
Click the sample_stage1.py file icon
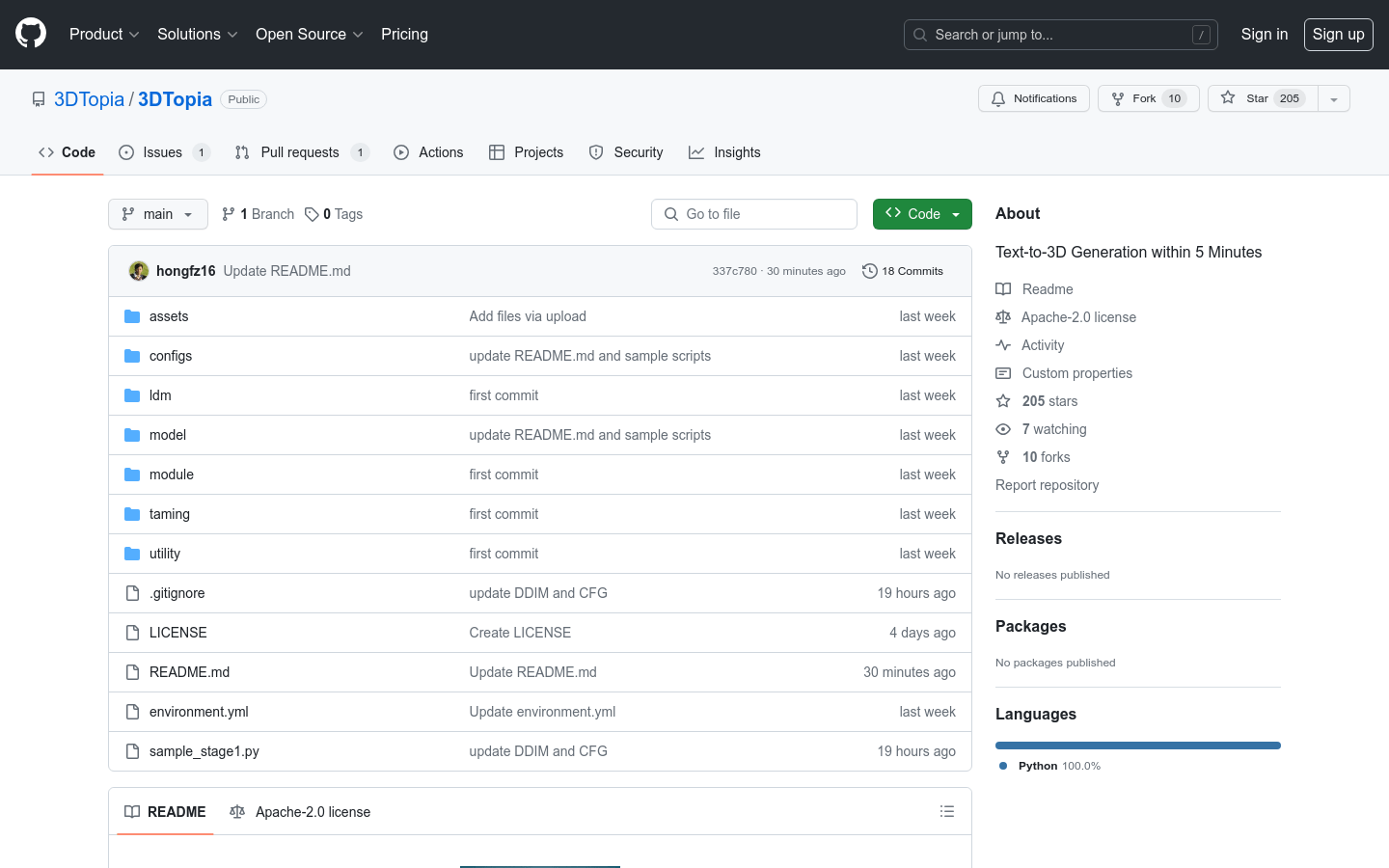(132, 751)
